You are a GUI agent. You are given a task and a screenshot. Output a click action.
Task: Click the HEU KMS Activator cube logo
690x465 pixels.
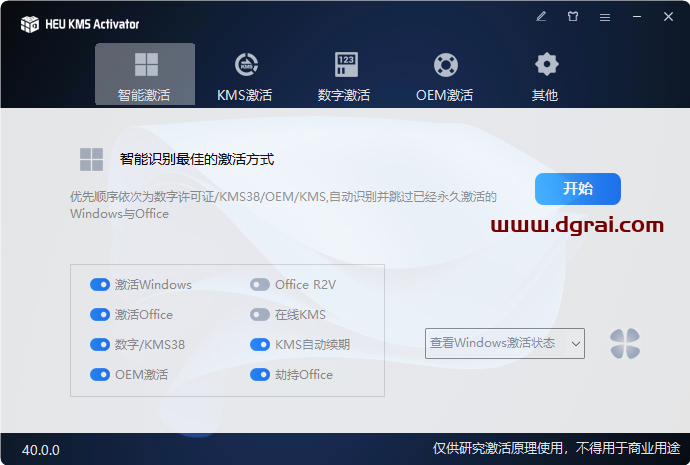point(30,24)
